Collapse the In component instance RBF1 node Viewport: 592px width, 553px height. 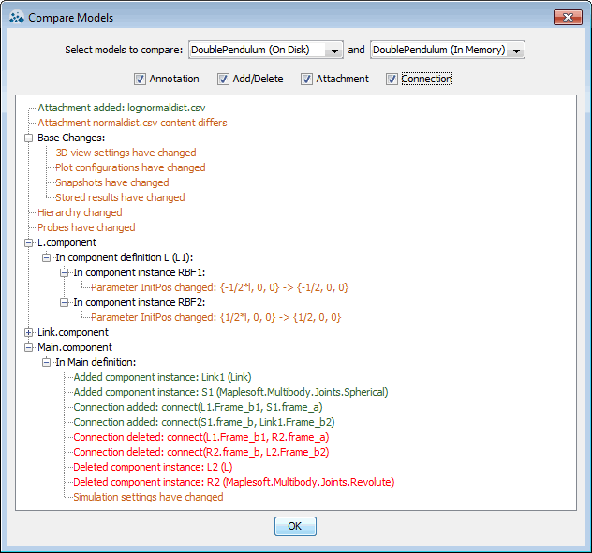[64, 273]
